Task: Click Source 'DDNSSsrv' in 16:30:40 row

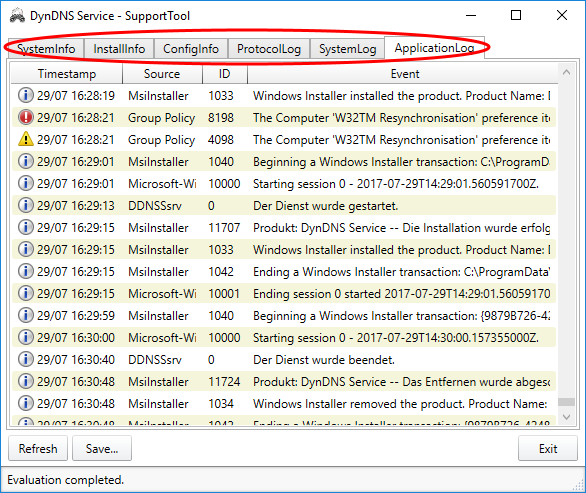Action: pyautogui.click(x=155, y=360)
